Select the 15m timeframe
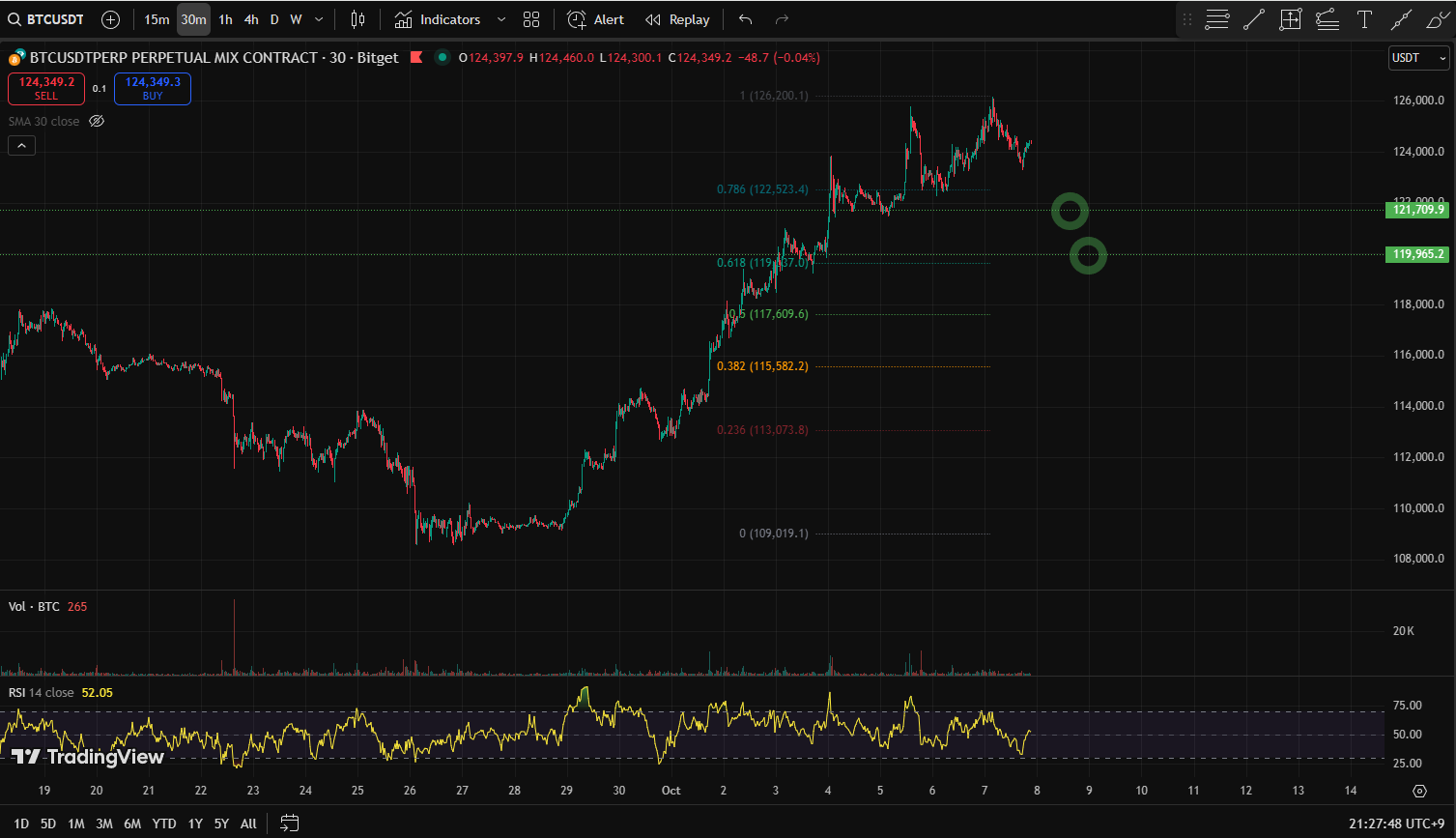 coord(157,19)
